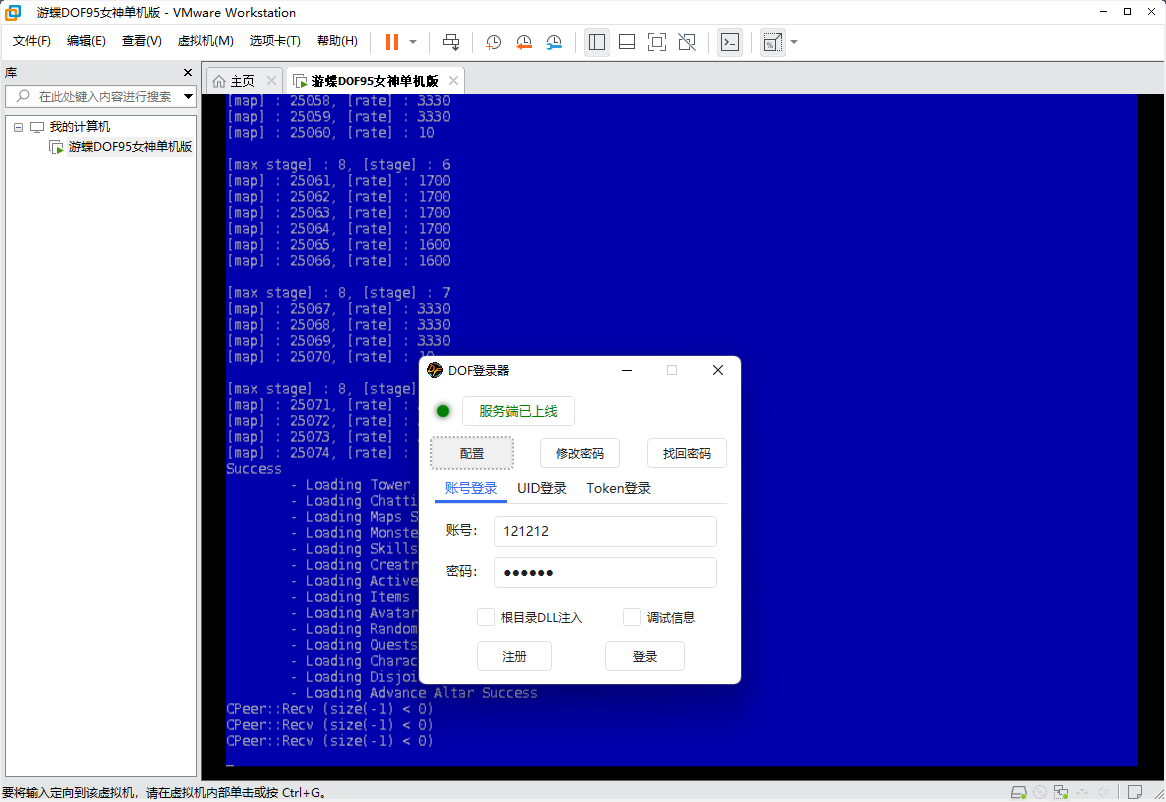Click the 找回密码 button
This screenshot has width=1166, height=802.
pyautogui.click(x=687, y=453)
